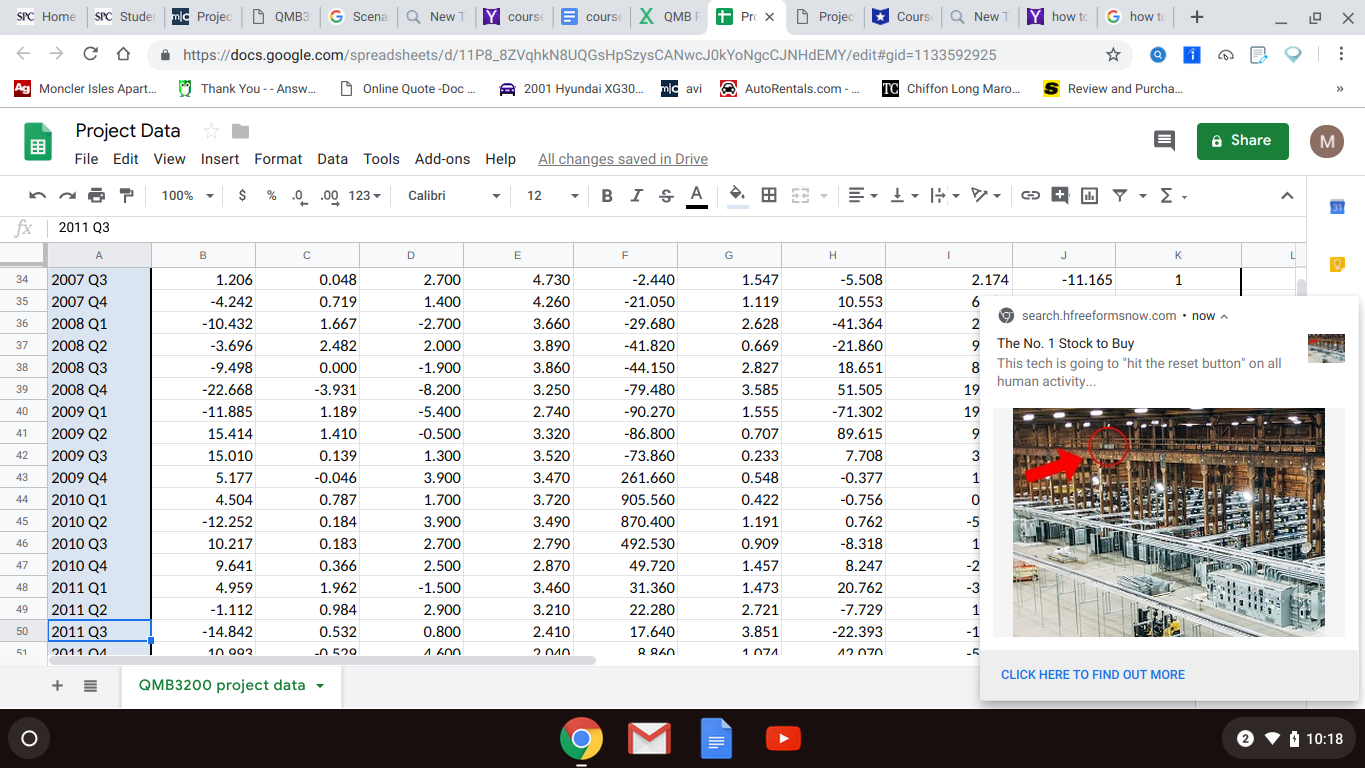Open the zoom 100% dropdown
This screenshot has width=1365, height=768.
[187, 196]
